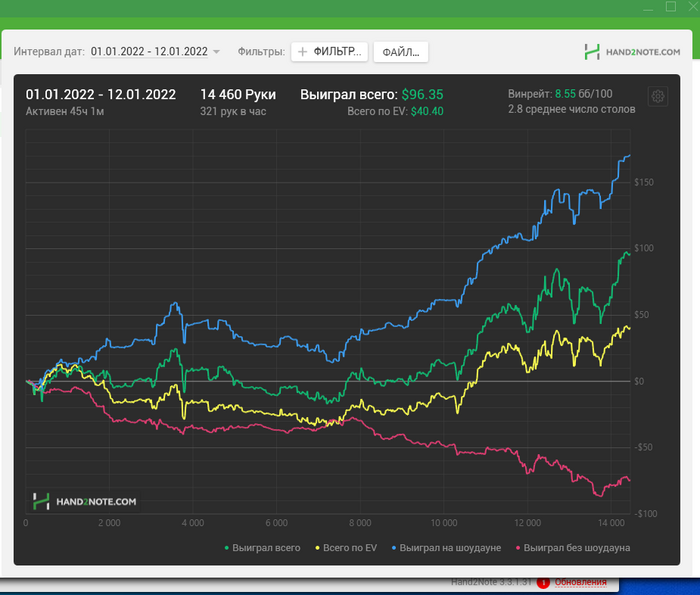This screenshot has width=700, height=595.
Task: Click the Интервал дат label
Action: (x=49, y=52)
